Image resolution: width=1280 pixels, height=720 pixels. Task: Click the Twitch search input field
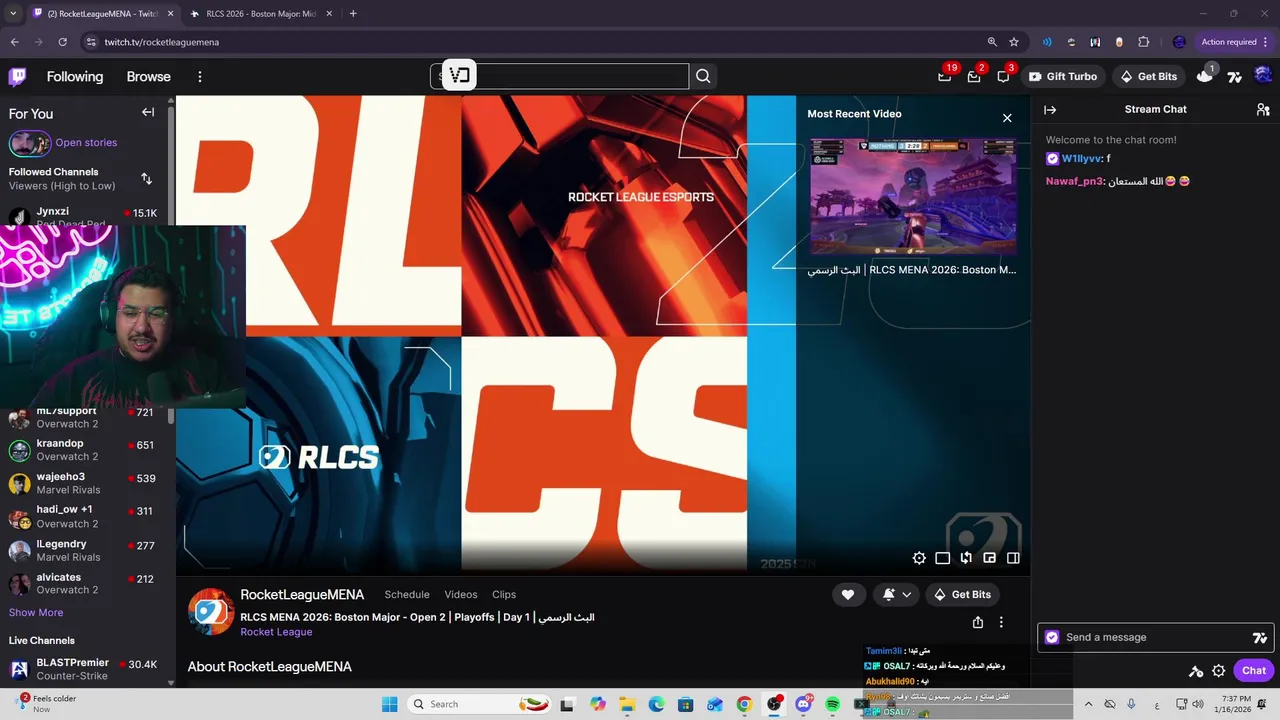tap(560, 76)
